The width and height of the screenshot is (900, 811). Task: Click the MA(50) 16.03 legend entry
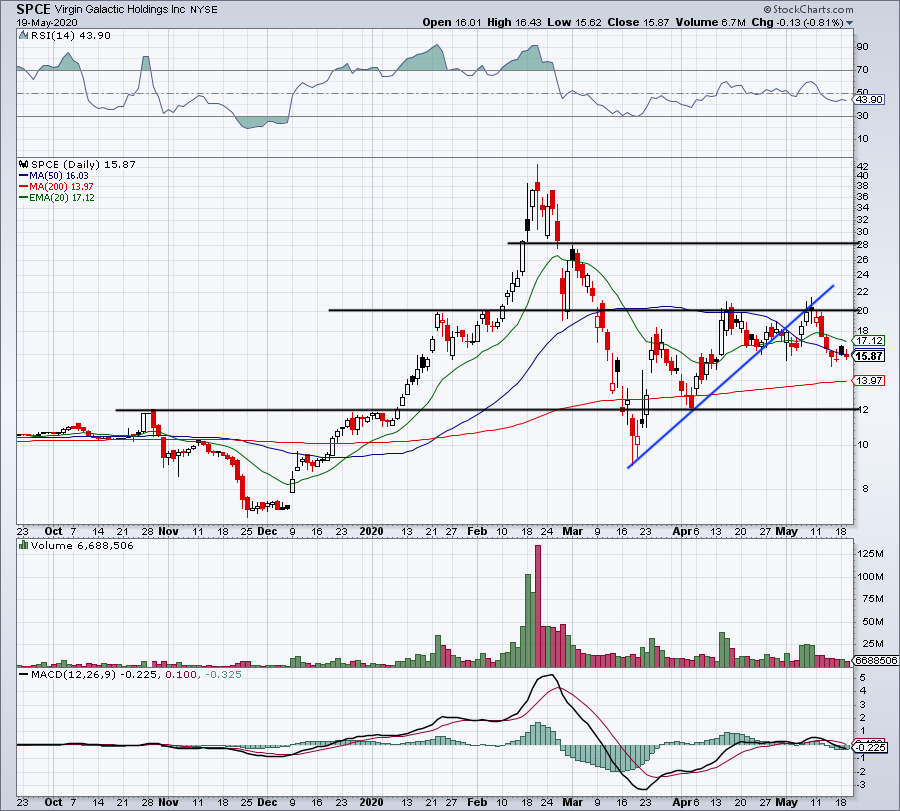(x=53, y=176)
